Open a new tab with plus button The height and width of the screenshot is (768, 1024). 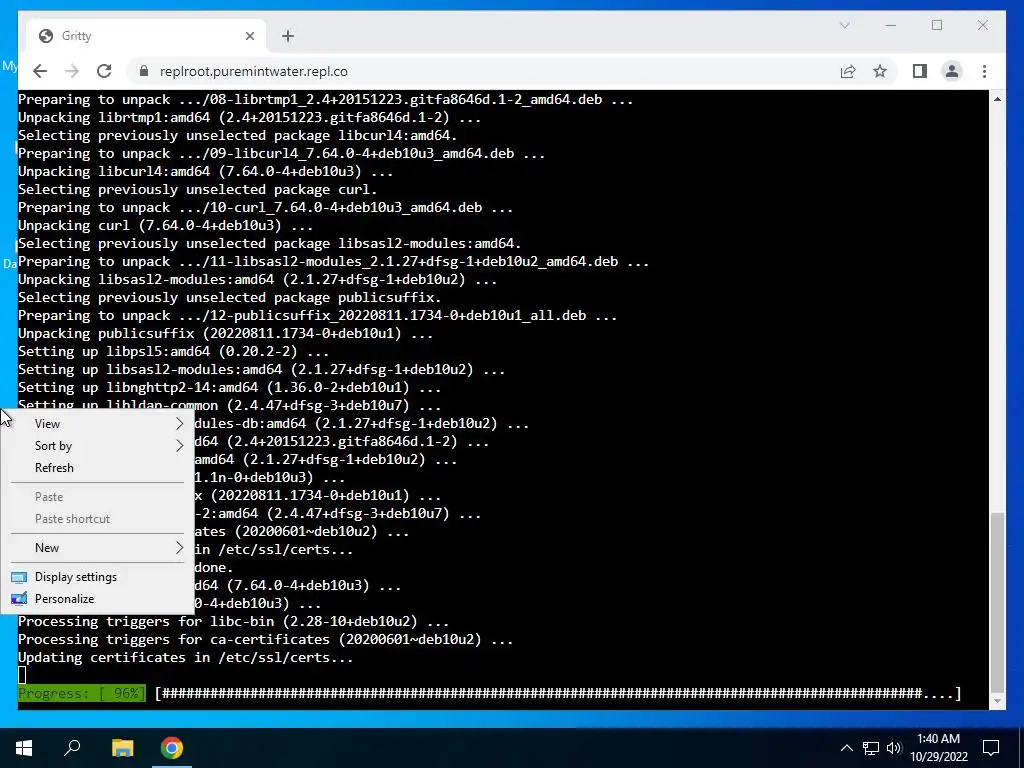[288, 36]
